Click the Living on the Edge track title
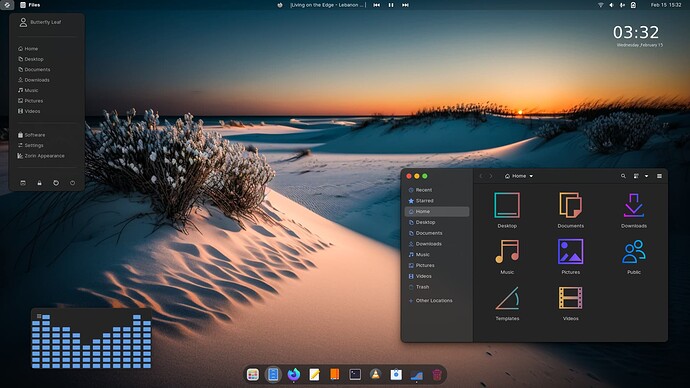 pos(328,5)
